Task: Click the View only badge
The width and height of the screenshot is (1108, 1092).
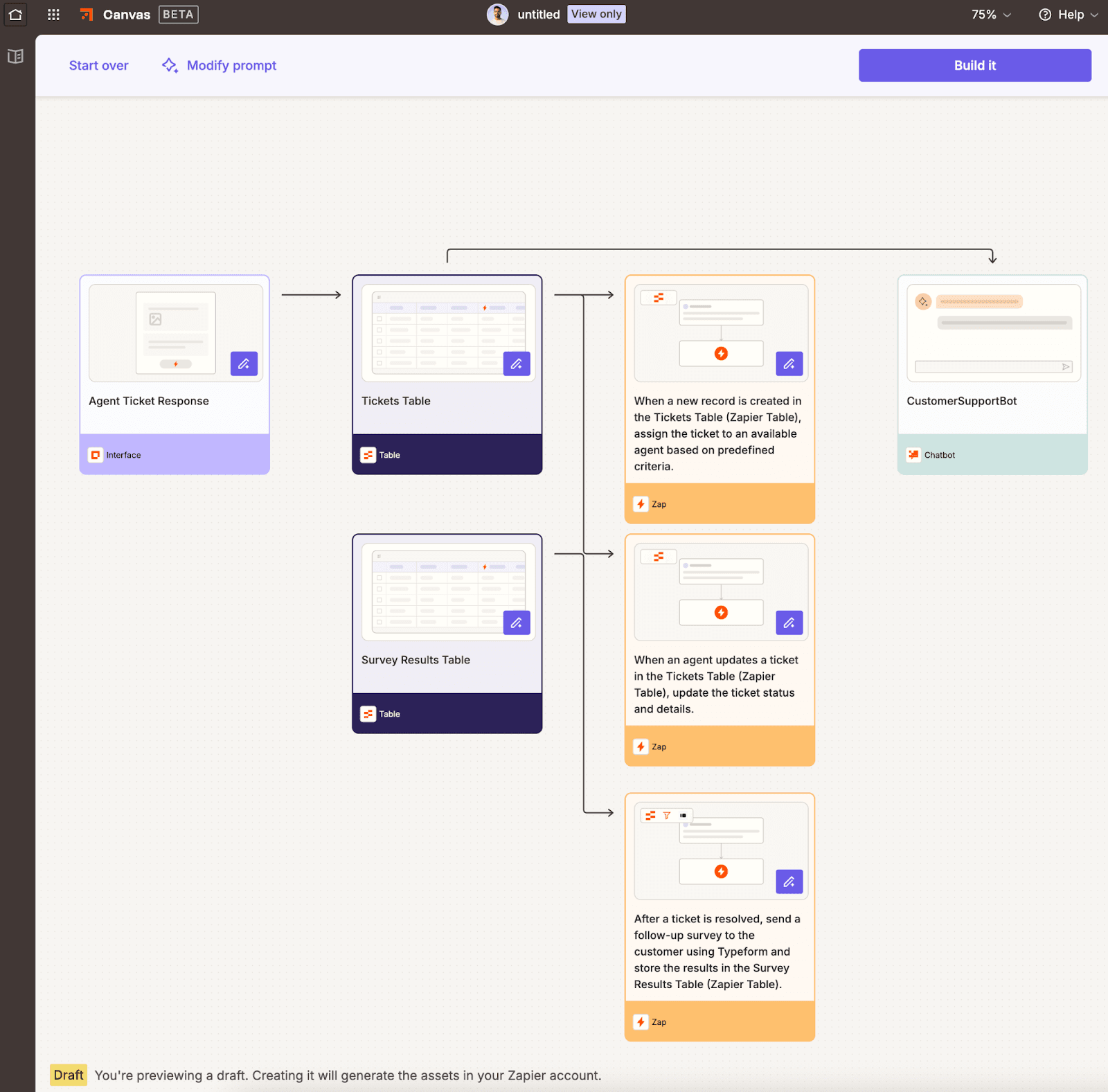Action: [x=596, y=15]
